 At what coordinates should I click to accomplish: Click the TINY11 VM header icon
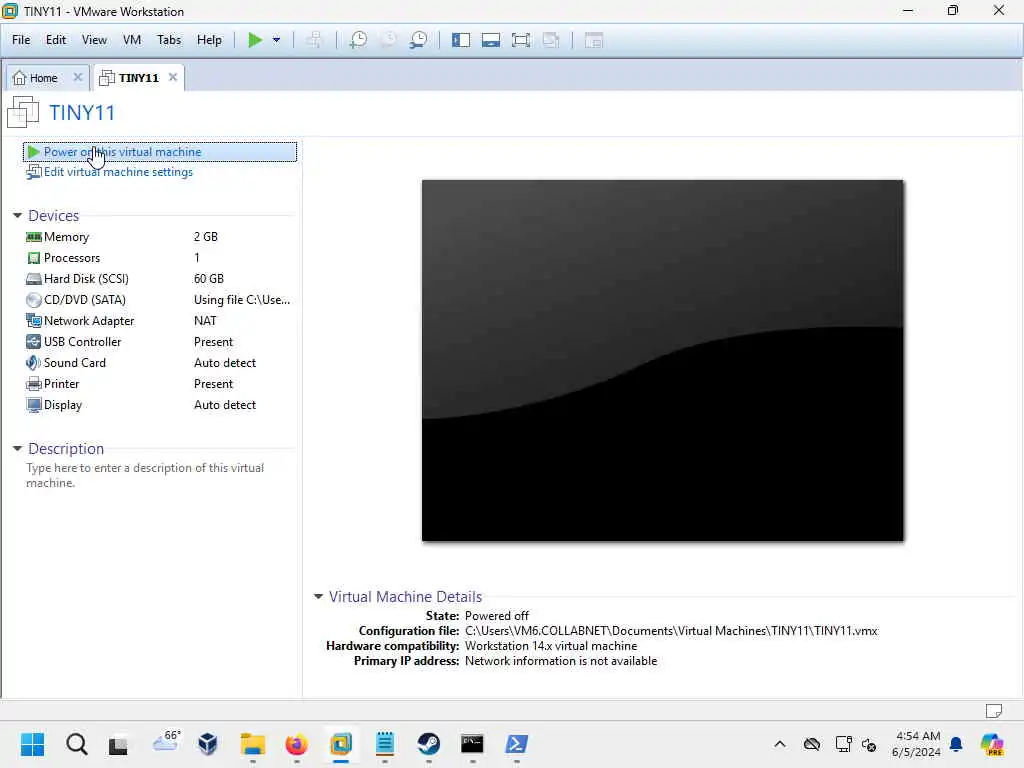[x=23, y=112]
